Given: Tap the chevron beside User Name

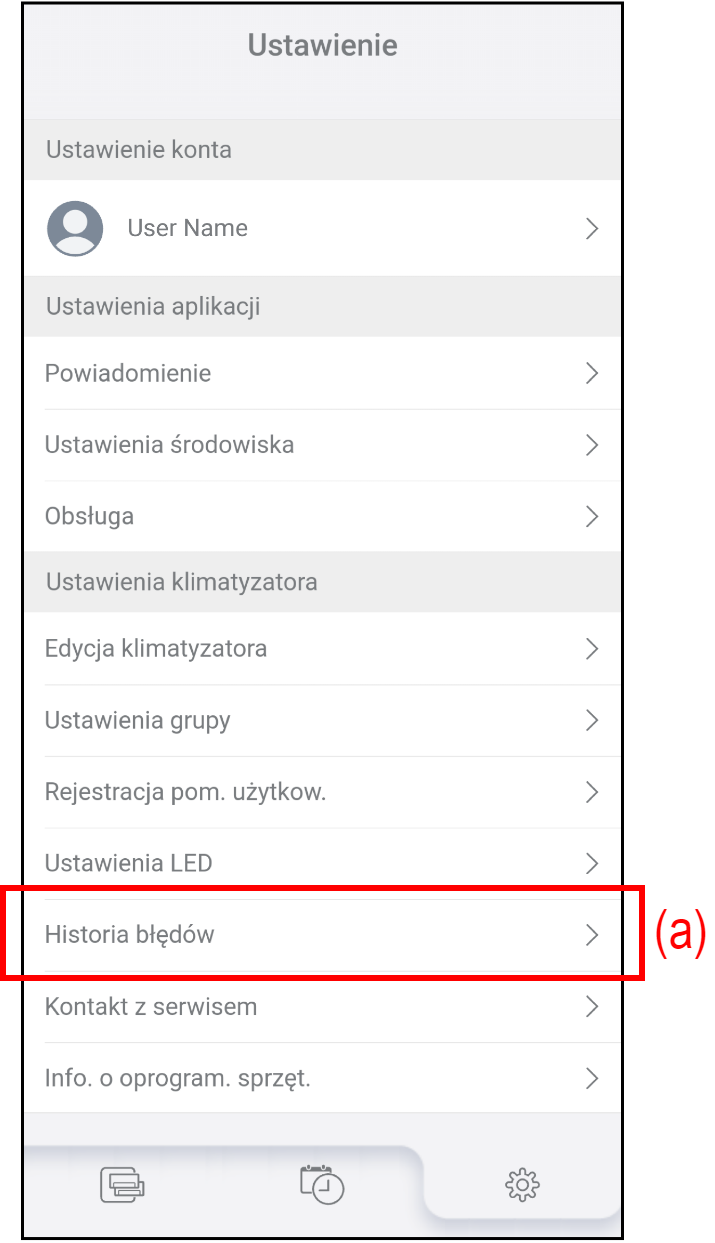Looking at the screenshot, I should pyautogui.click(x=591, y=229).
